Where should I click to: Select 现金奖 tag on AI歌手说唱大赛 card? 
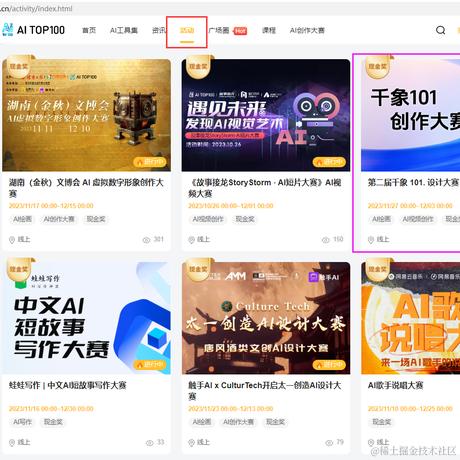381,422
